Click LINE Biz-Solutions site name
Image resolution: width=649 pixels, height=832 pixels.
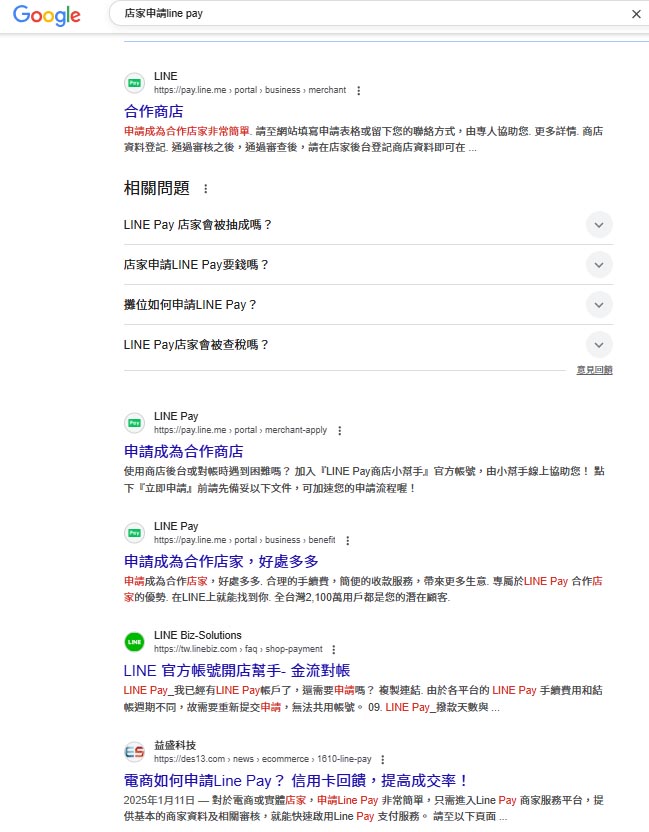click(197, 635)
